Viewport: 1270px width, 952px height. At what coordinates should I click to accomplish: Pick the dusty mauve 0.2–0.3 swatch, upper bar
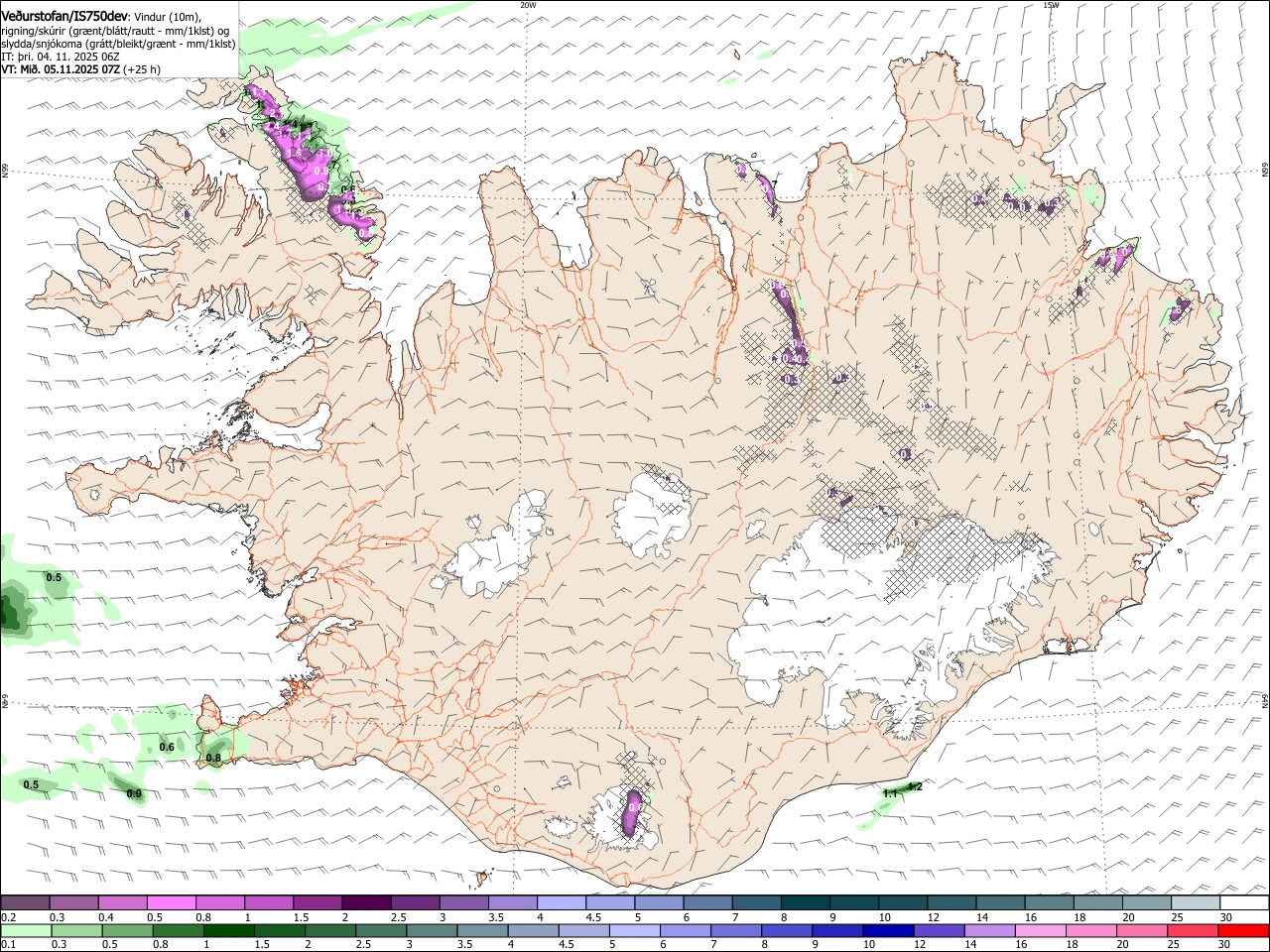(25, 903)
